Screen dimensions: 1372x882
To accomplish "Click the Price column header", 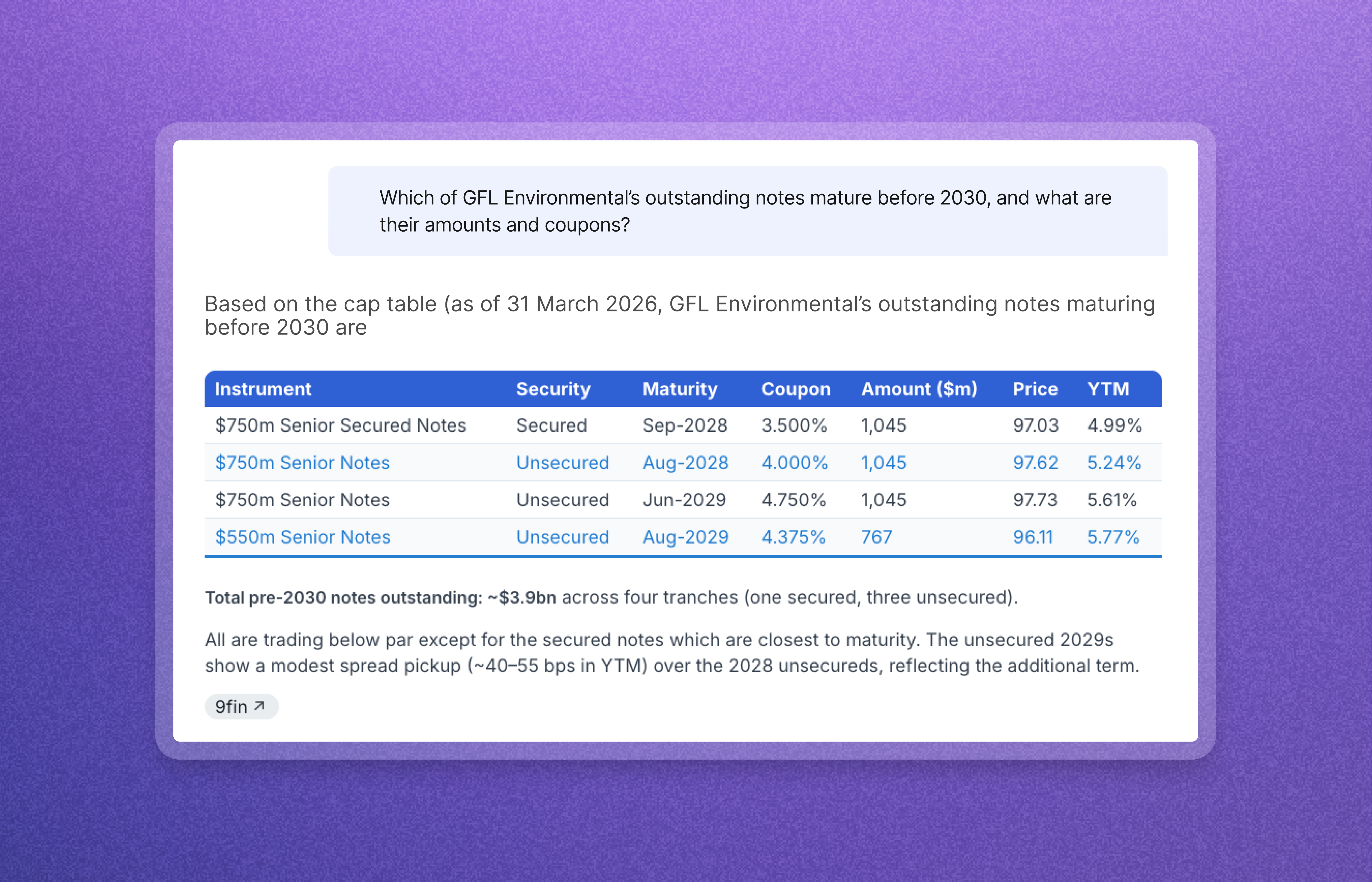I will pos(1035,389).
